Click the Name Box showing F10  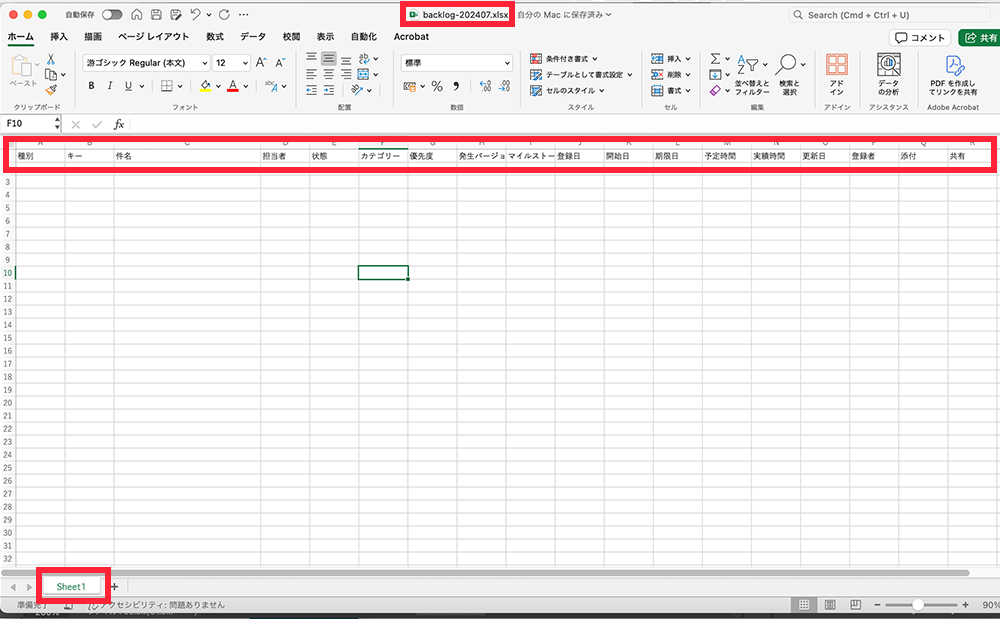pyautogui.click(x=31, y=124)
